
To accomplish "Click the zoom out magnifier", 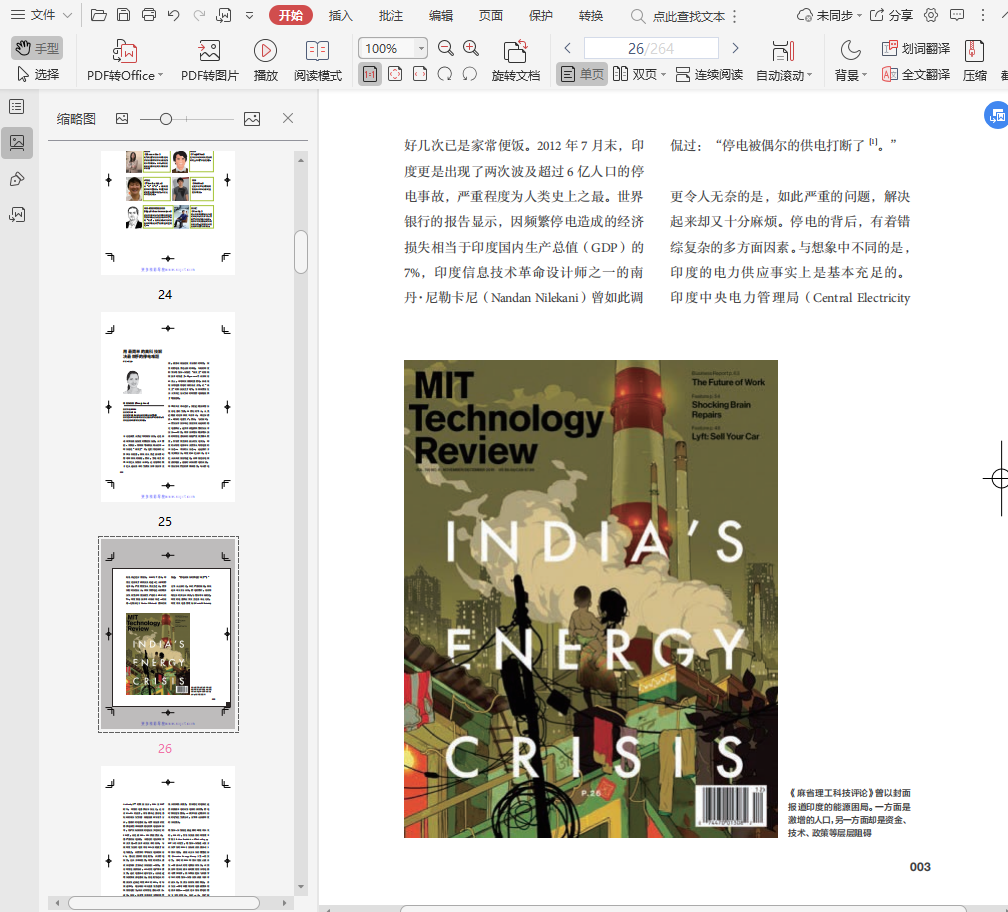I will pyautogui.click(x=446, y=48).
